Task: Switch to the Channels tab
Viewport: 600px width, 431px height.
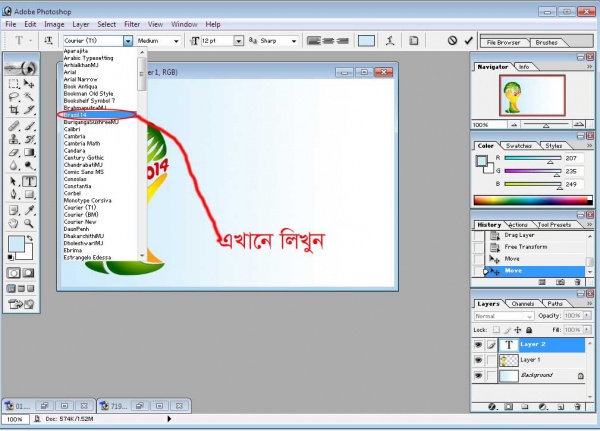Action: (x=523, y=304)
